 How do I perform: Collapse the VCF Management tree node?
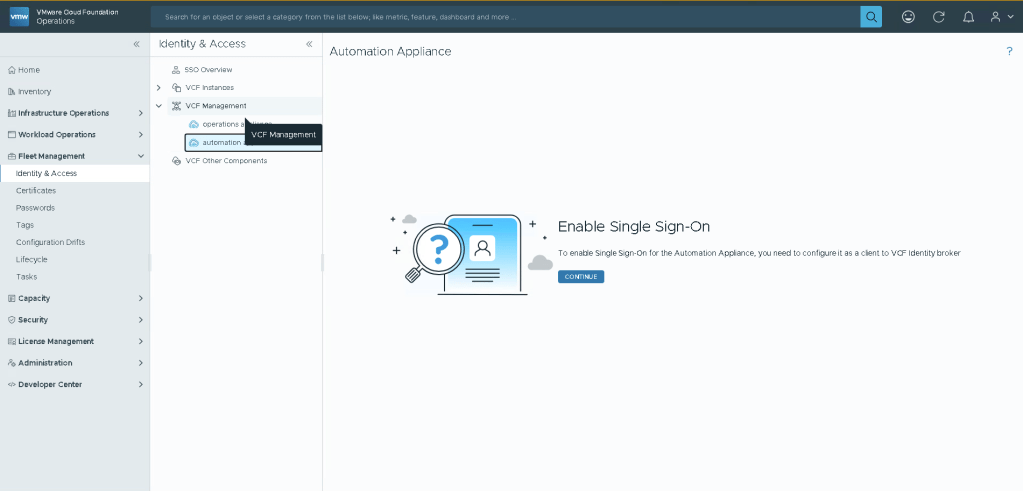[x=159, y=106]
